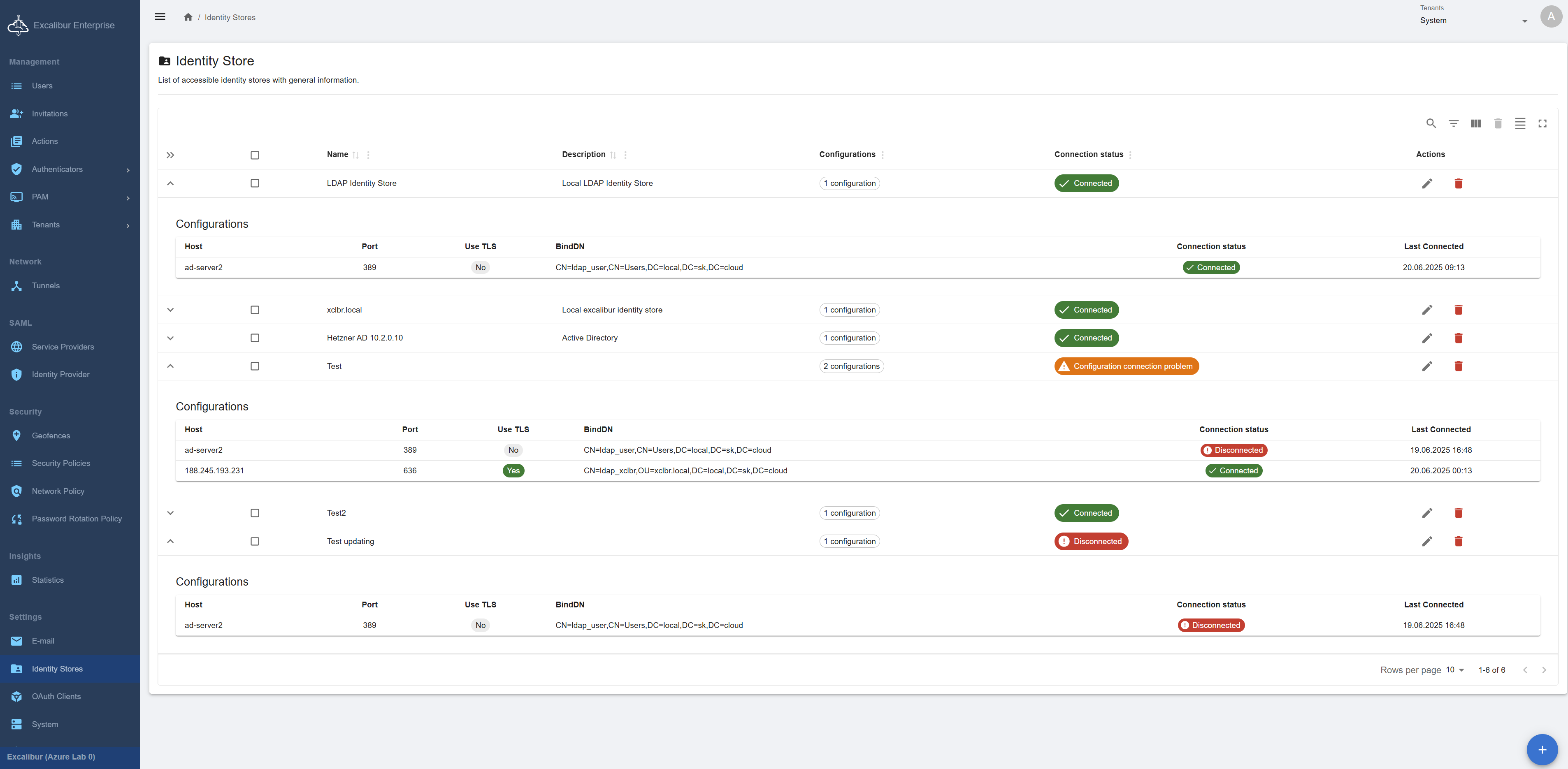This screenshot has width=1568, height=769.
Task: Select the Hetzner AD 10.2.0.10 checkbox
Action: tap(255, 338)
